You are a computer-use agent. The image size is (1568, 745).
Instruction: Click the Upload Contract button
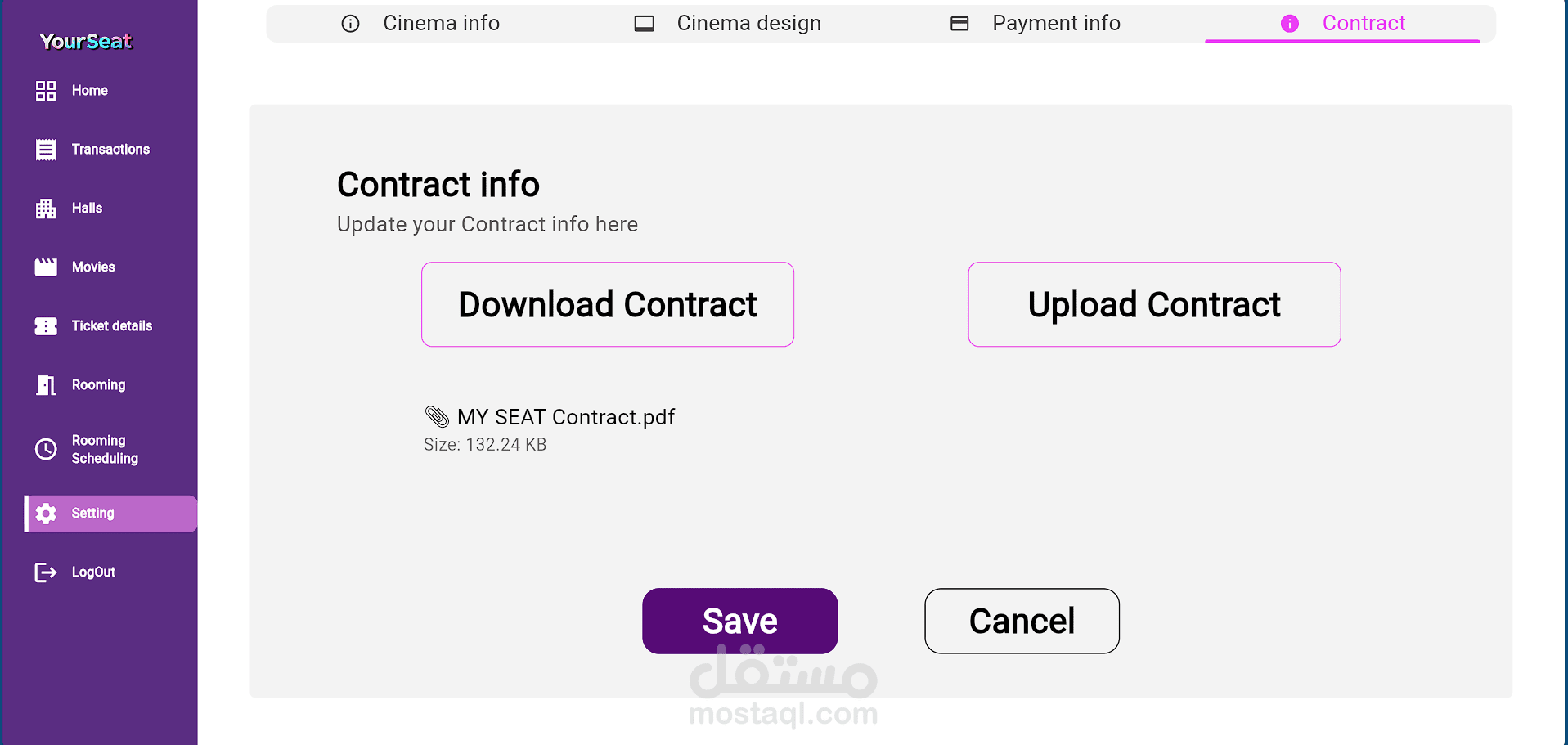1154,304
